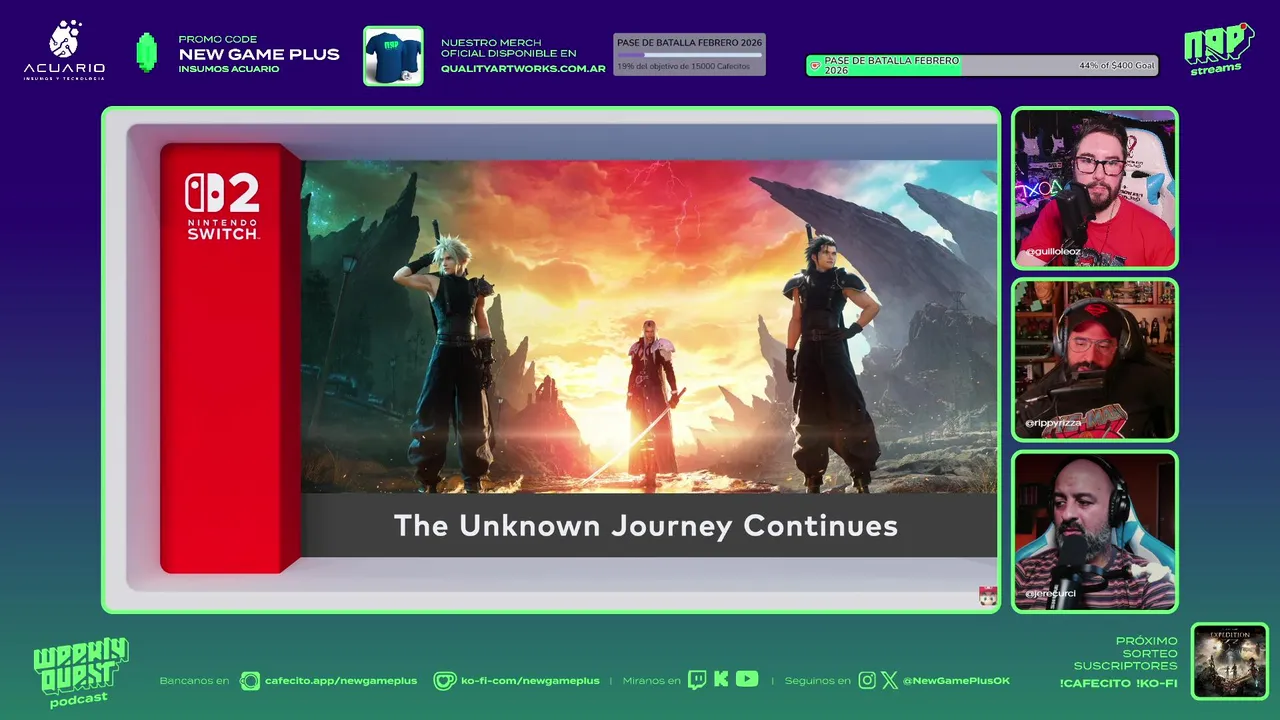Click the small Mario icon in video corner
The image size is (1280, 720).
click(988, 596)
